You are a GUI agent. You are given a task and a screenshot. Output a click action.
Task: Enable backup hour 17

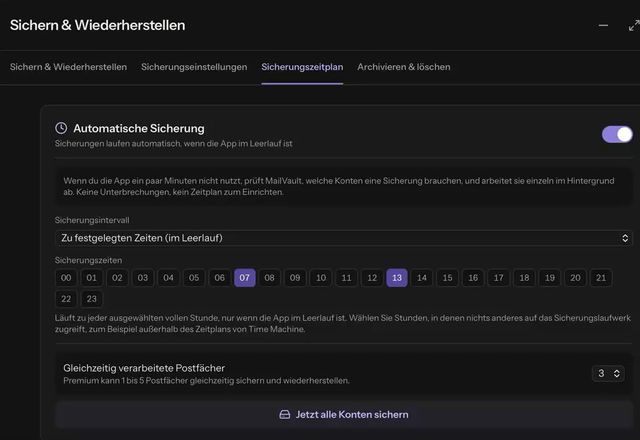pyautogui.click(x=498, y=278)
